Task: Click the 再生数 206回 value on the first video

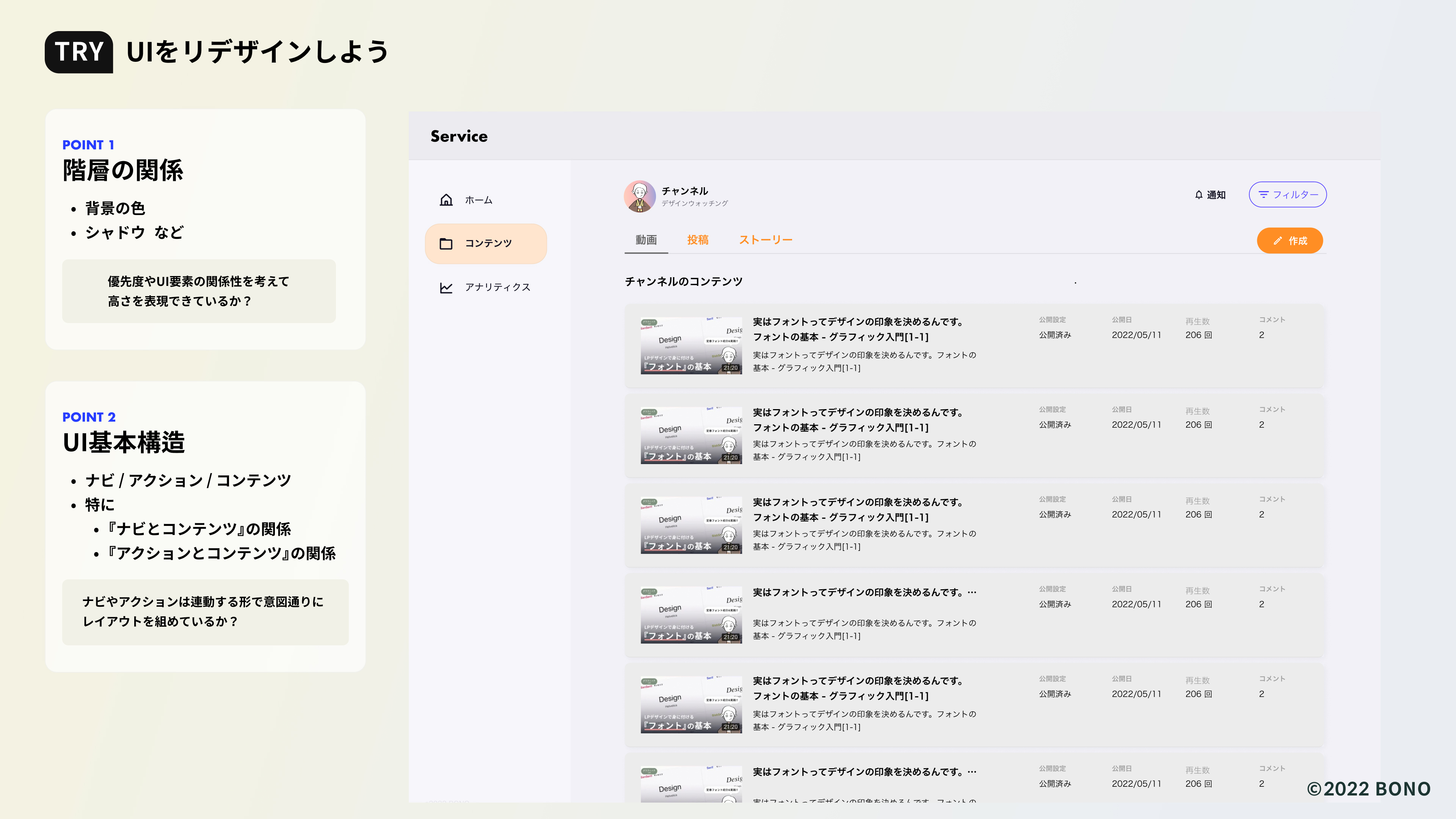Action: 1199,334
